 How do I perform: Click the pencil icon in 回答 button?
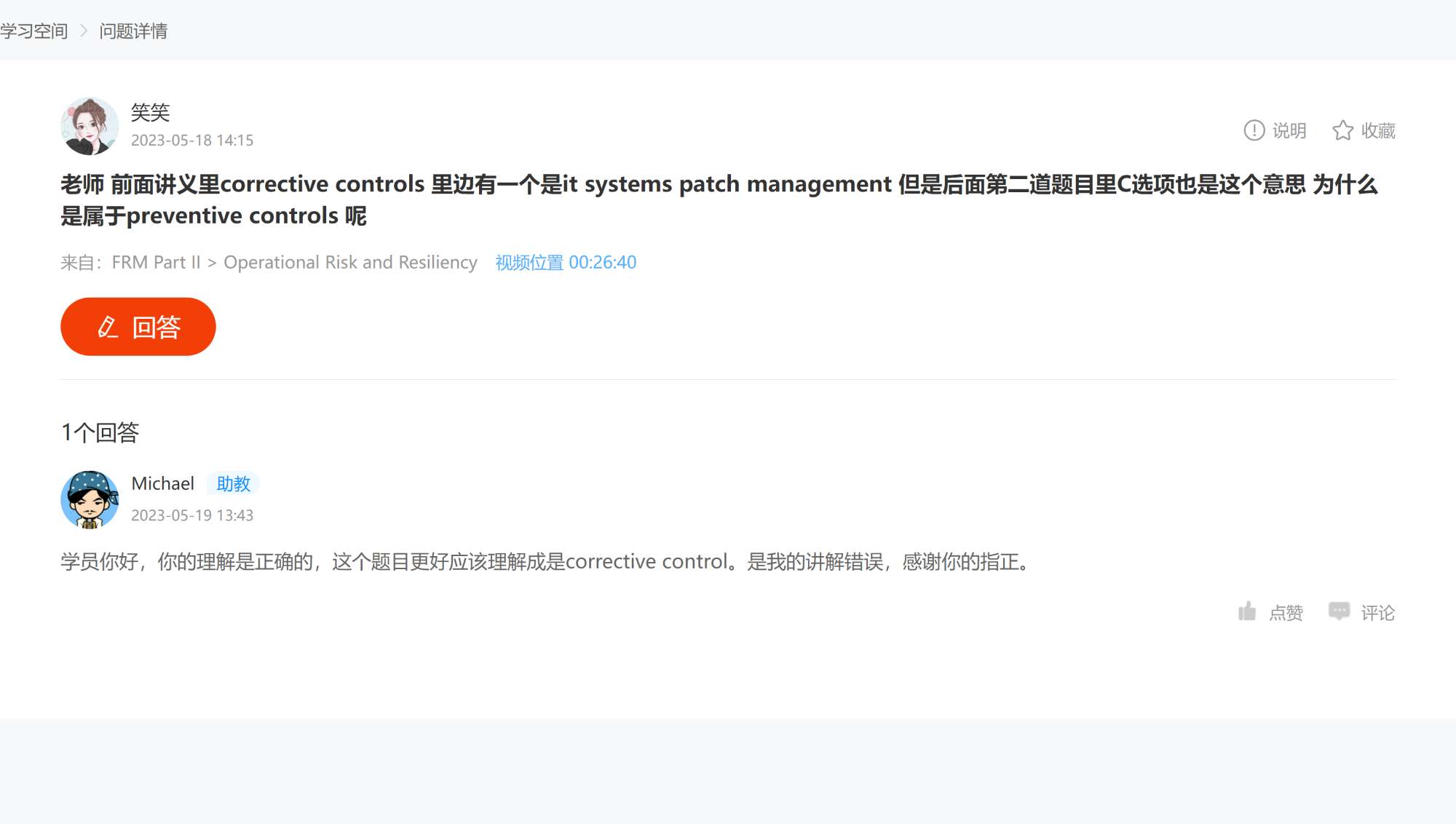pyautogui.click(x=108, y=327)
